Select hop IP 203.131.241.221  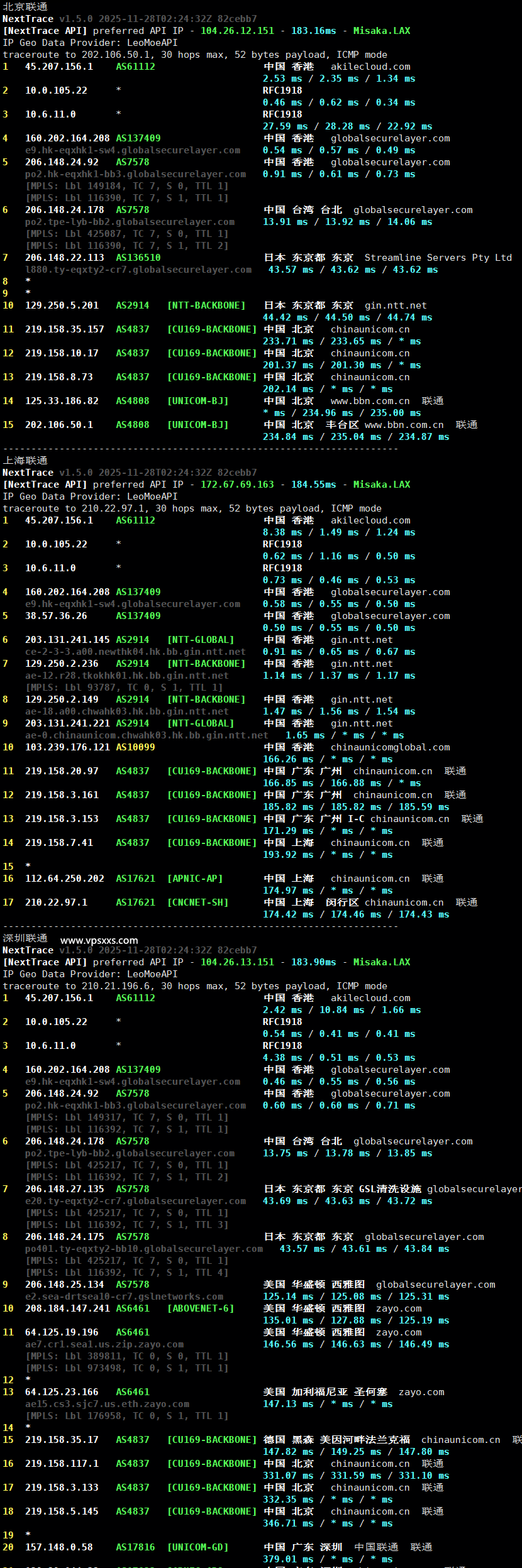pyautogui.click(x=67, y=723)
